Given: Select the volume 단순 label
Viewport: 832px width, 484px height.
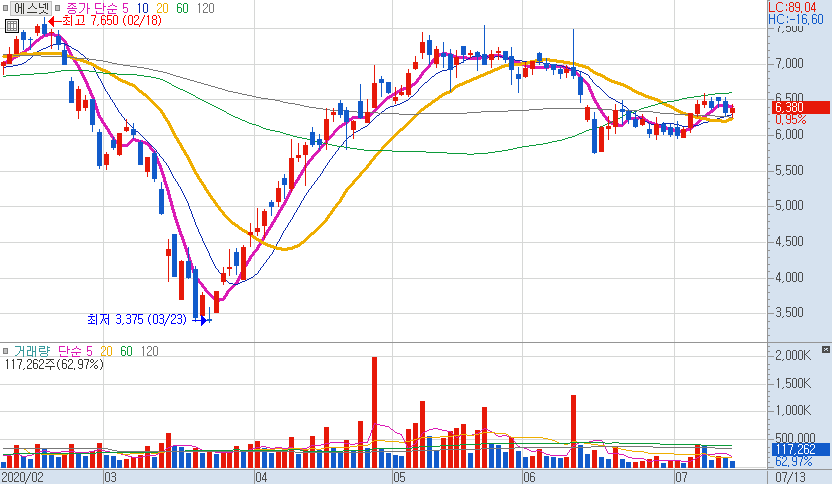Looking at the screenshot, I should click(69, 351).
